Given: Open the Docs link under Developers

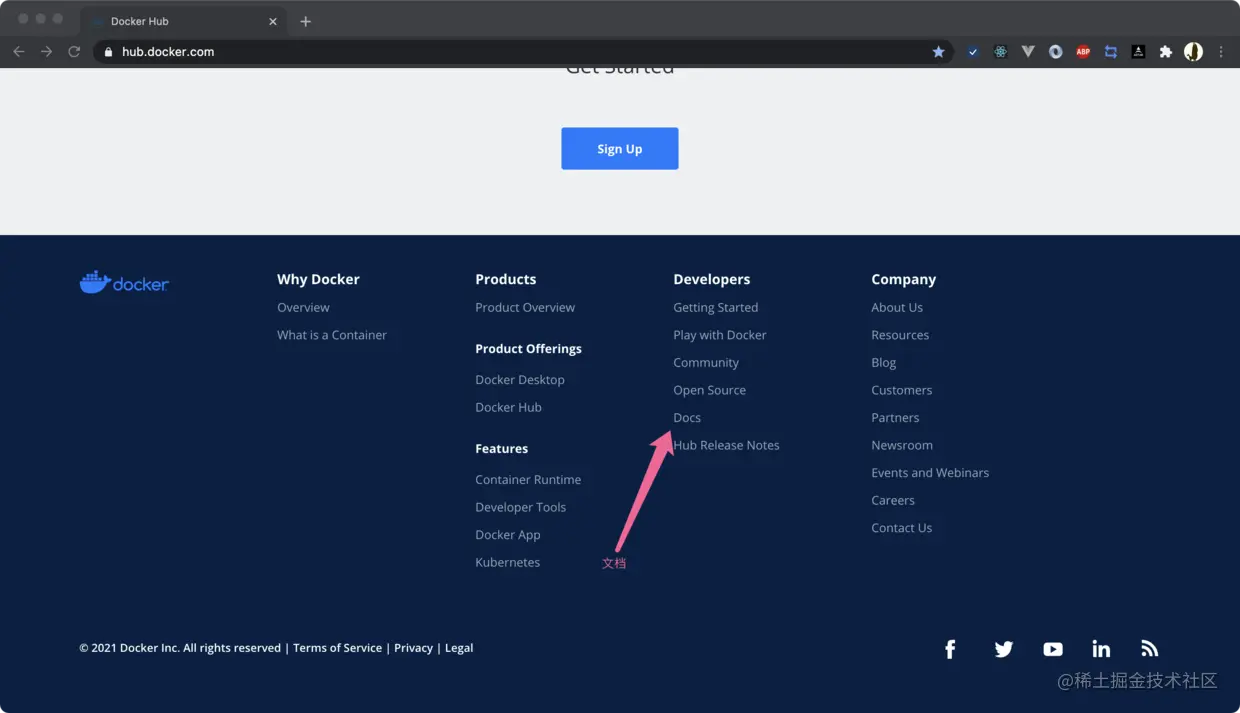Looking at the screenshot, I should point(687,417).
